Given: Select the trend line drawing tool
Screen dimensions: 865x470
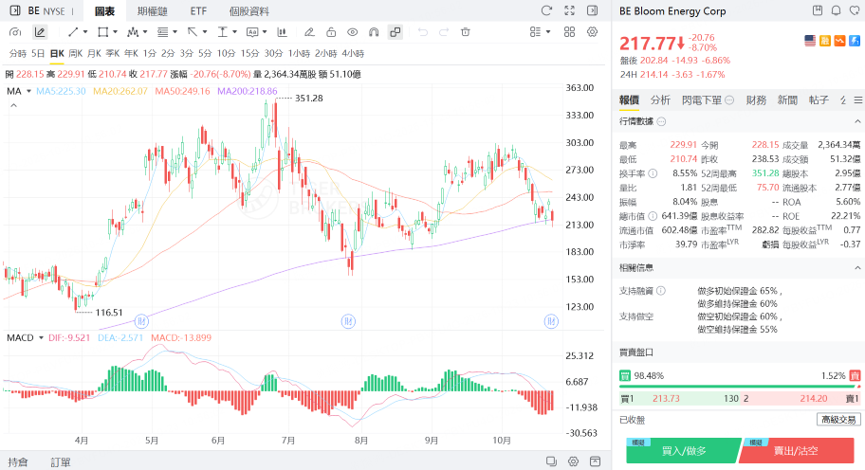Looking at the screenshot, I should 73,32.
